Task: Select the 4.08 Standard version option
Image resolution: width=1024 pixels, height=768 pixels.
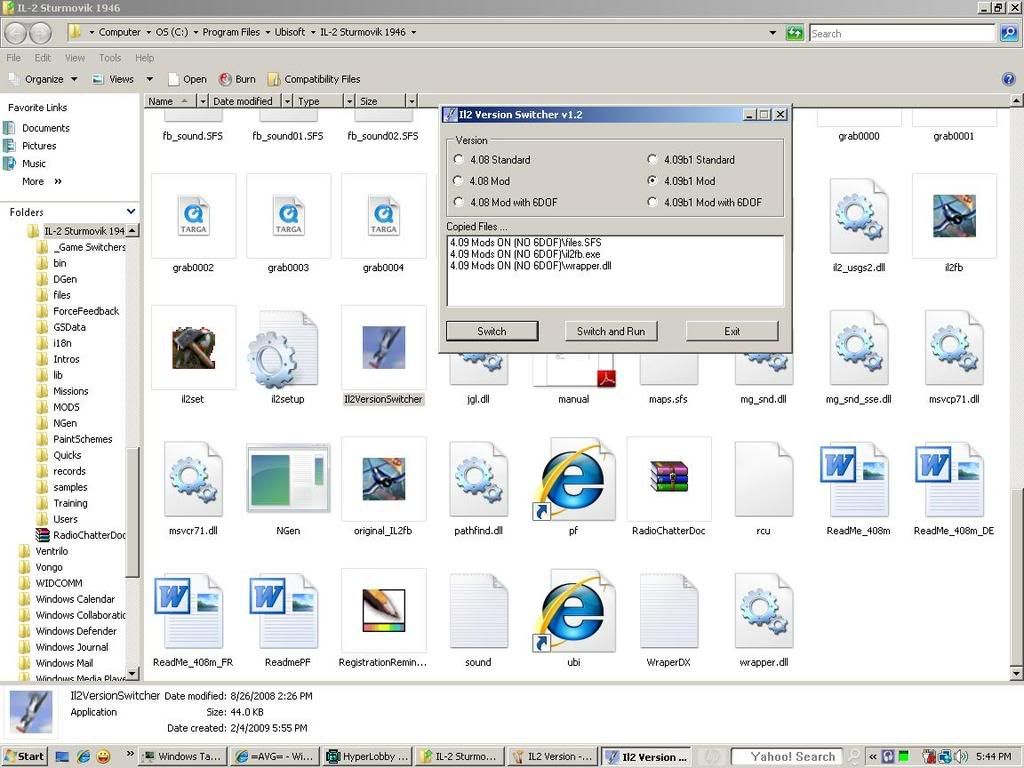Action: click(x=459, y=160)
